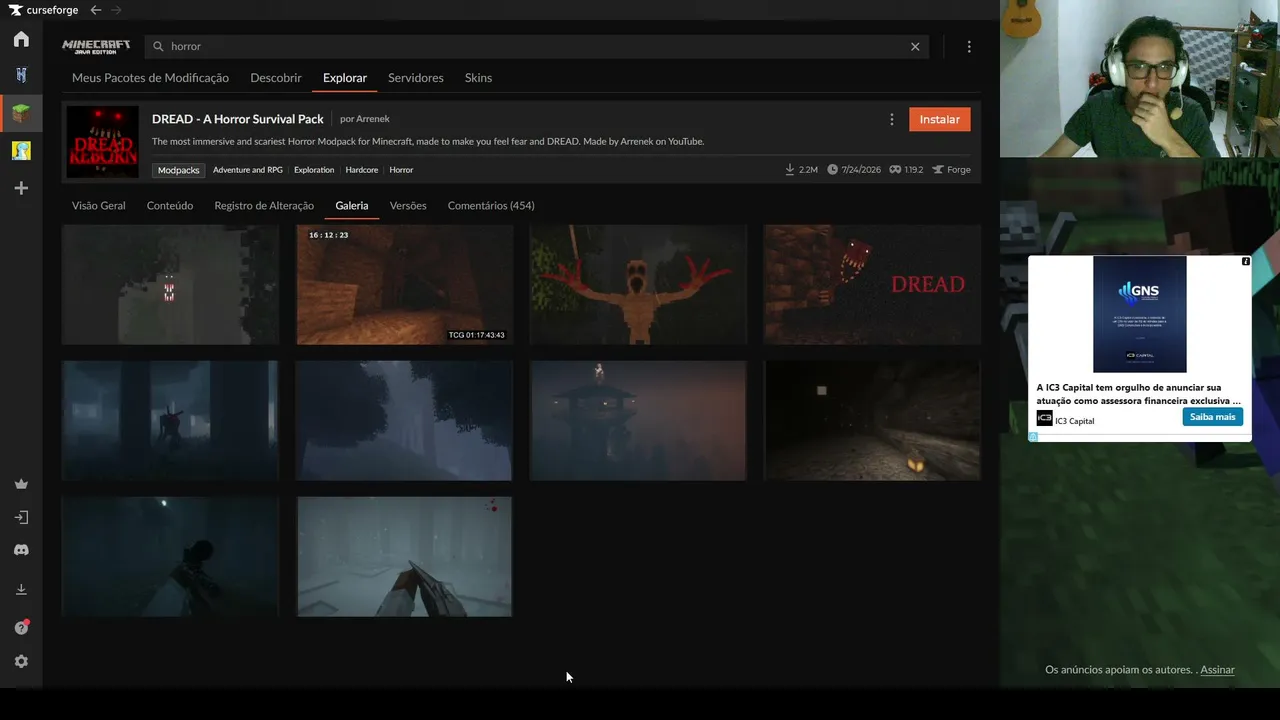Click the Forge anvil icon
The image size is (1280, 720).
[938, 170]
